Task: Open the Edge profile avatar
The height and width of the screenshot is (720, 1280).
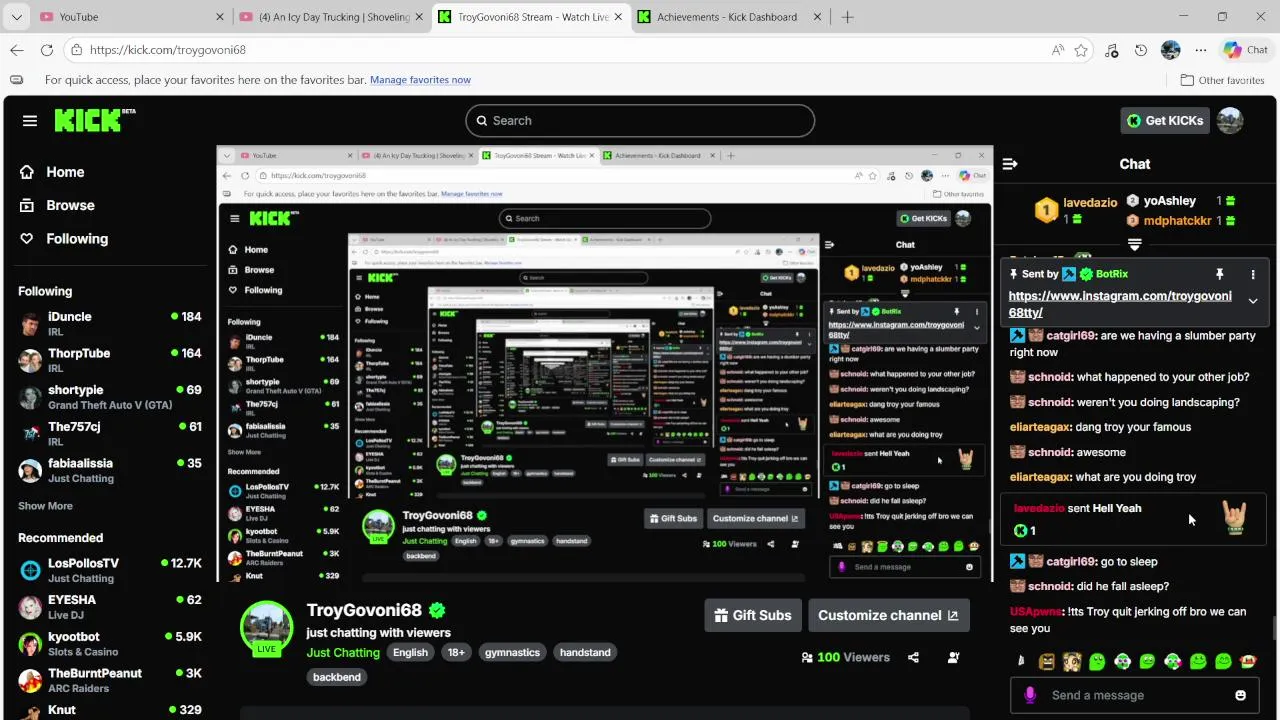Action: (1171, 50)
